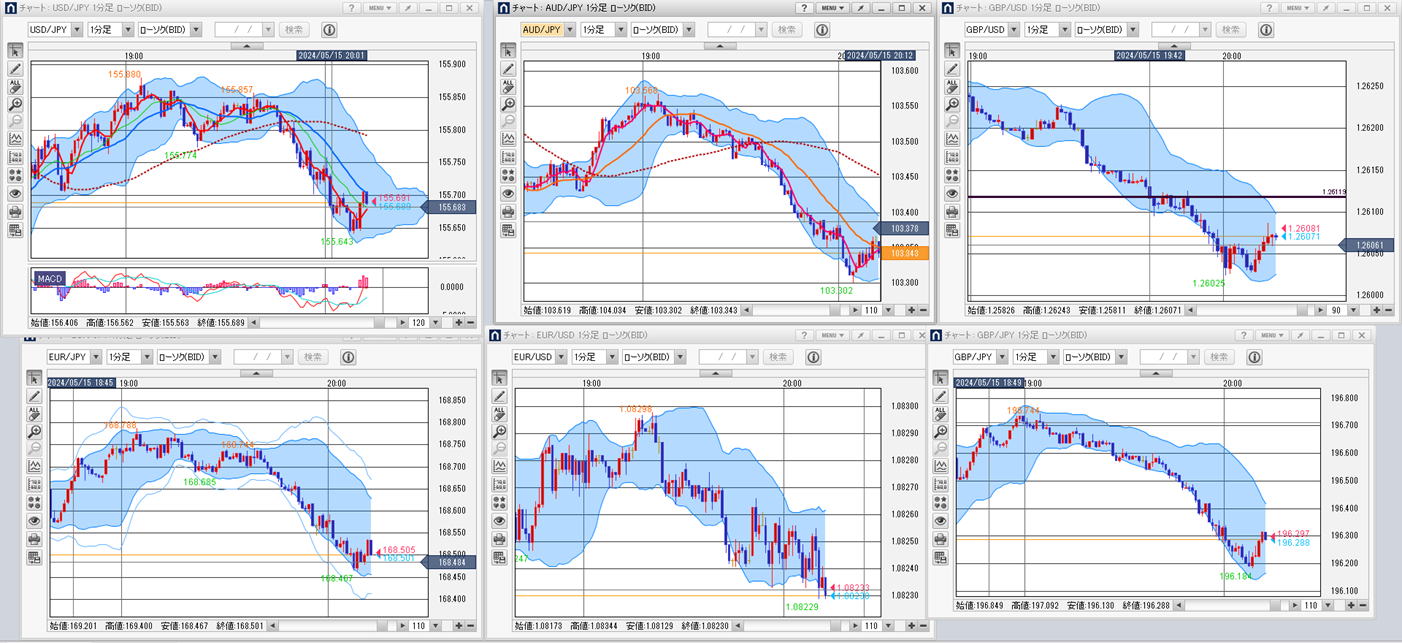Select the pencil drawing tool in USD/JPY chart

[x=15, y=69]
